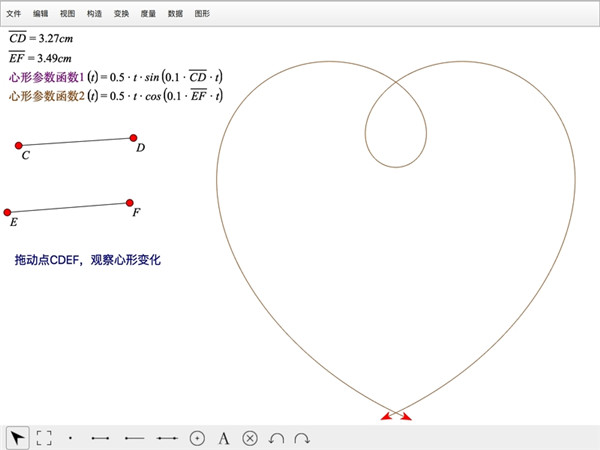Open the 度量 menu
The height and width of the screenshot is (450, 600).
(x=148, y=13)
